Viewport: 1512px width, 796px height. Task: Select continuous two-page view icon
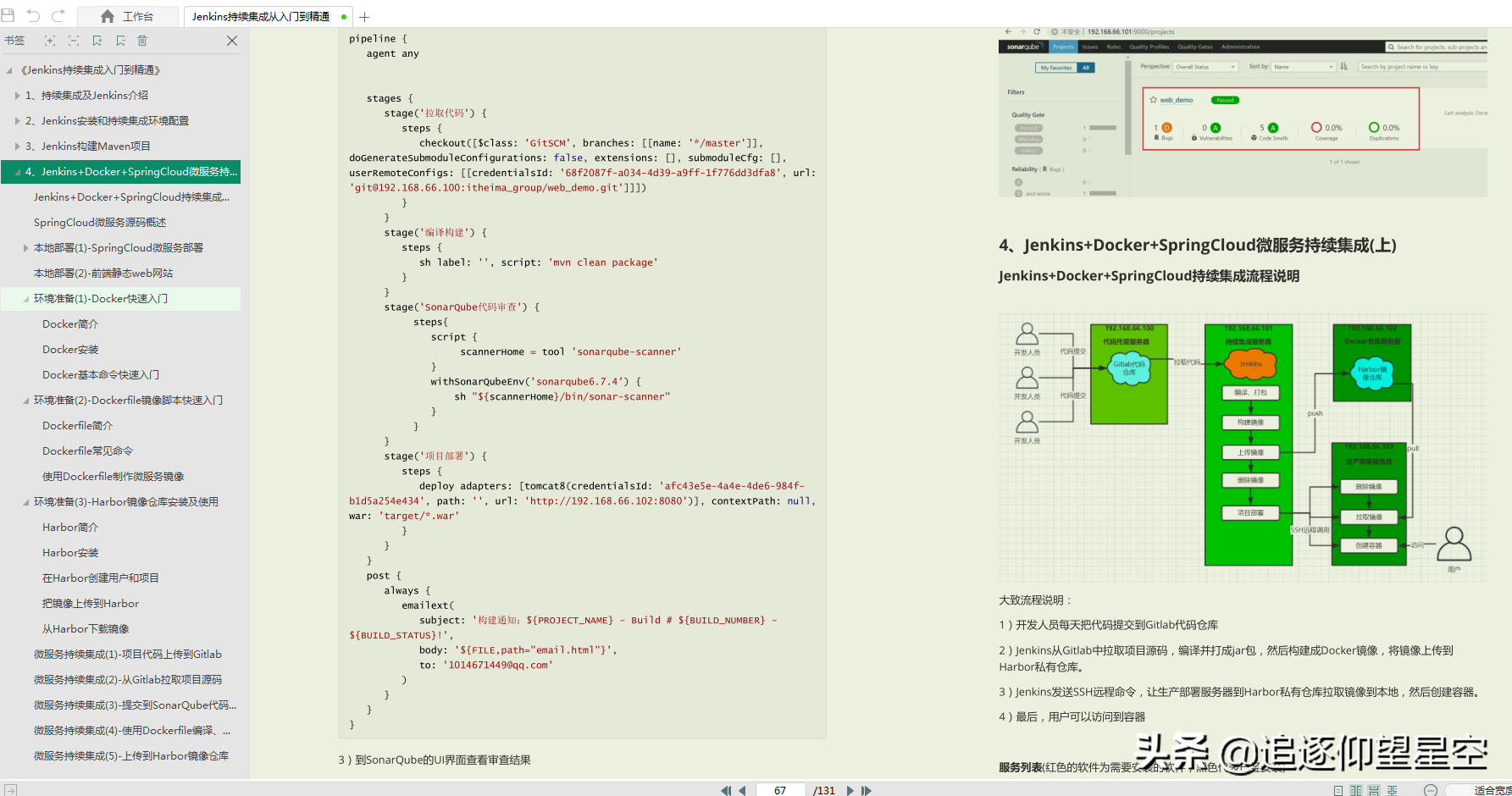point(1393,790)
